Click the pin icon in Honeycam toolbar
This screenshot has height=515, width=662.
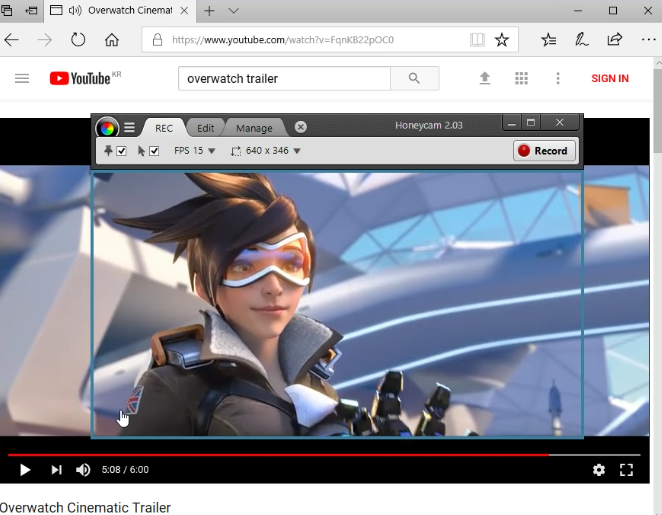click(108, 151)
